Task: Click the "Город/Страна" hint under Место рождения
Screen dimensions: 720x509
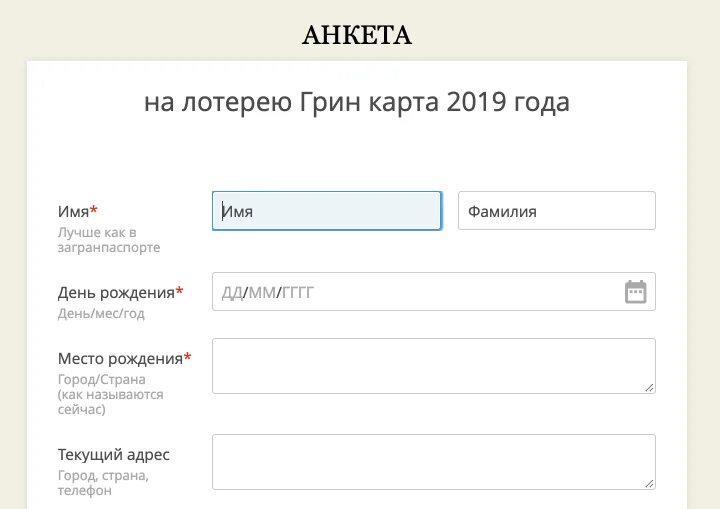Action: (101, 380)
